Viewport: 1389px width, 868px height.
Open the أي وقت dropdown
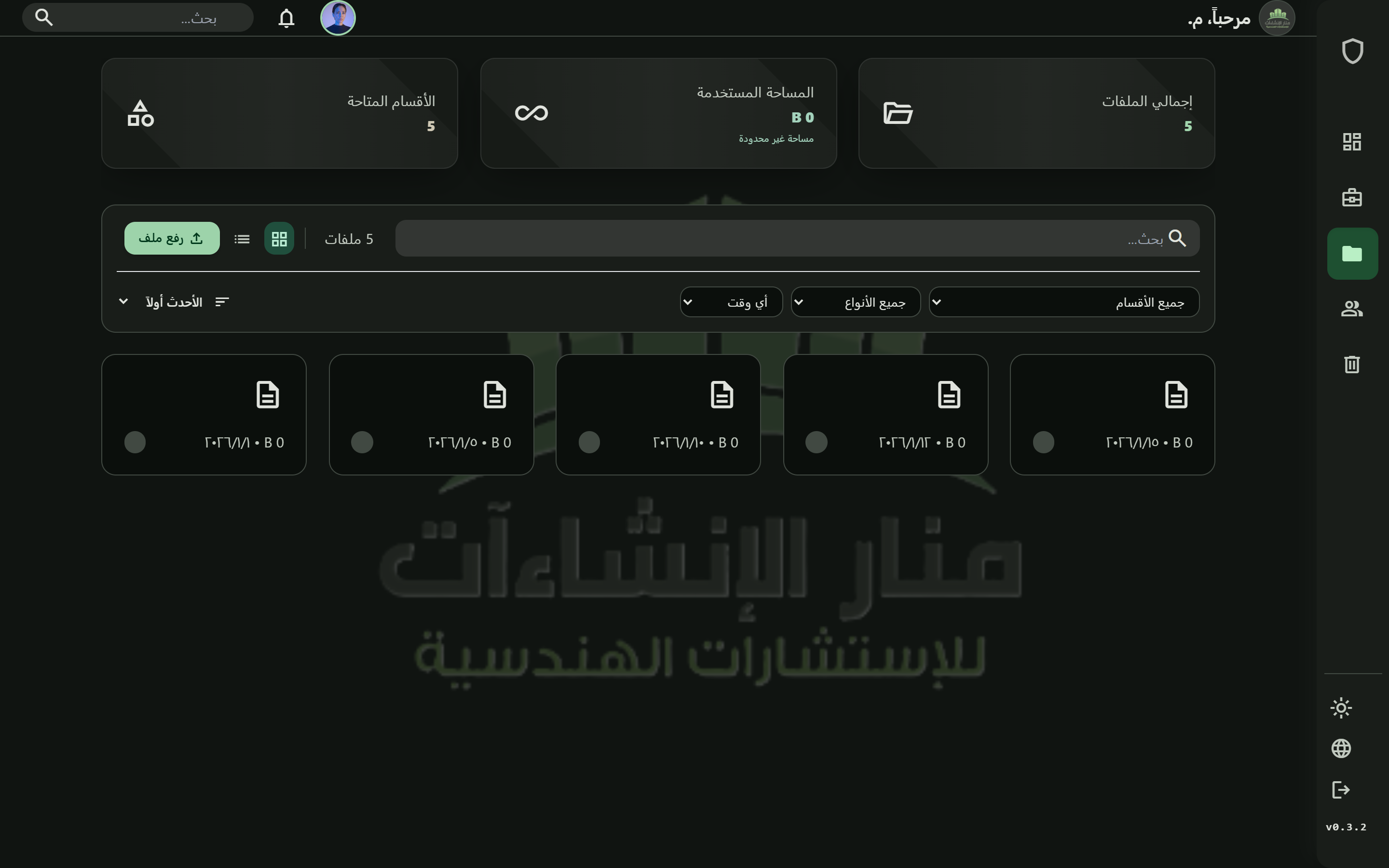click(731, 302)
